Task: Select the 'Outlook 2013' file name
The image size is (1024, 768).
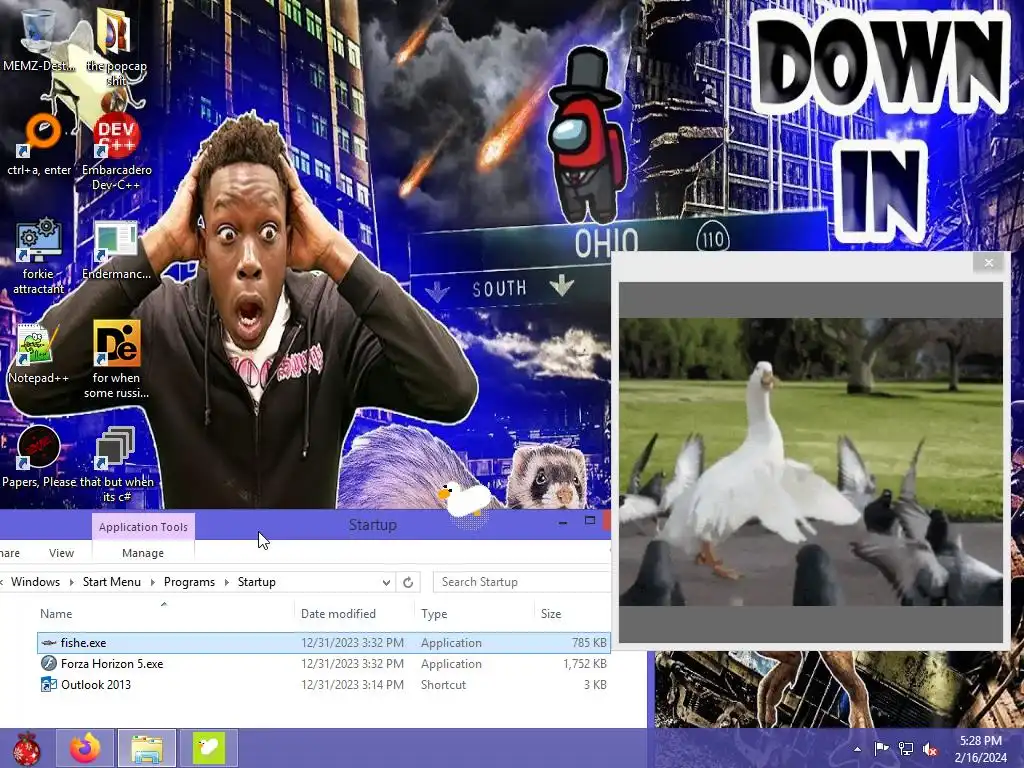Action: pyautogui.click(x=96, y=684)
